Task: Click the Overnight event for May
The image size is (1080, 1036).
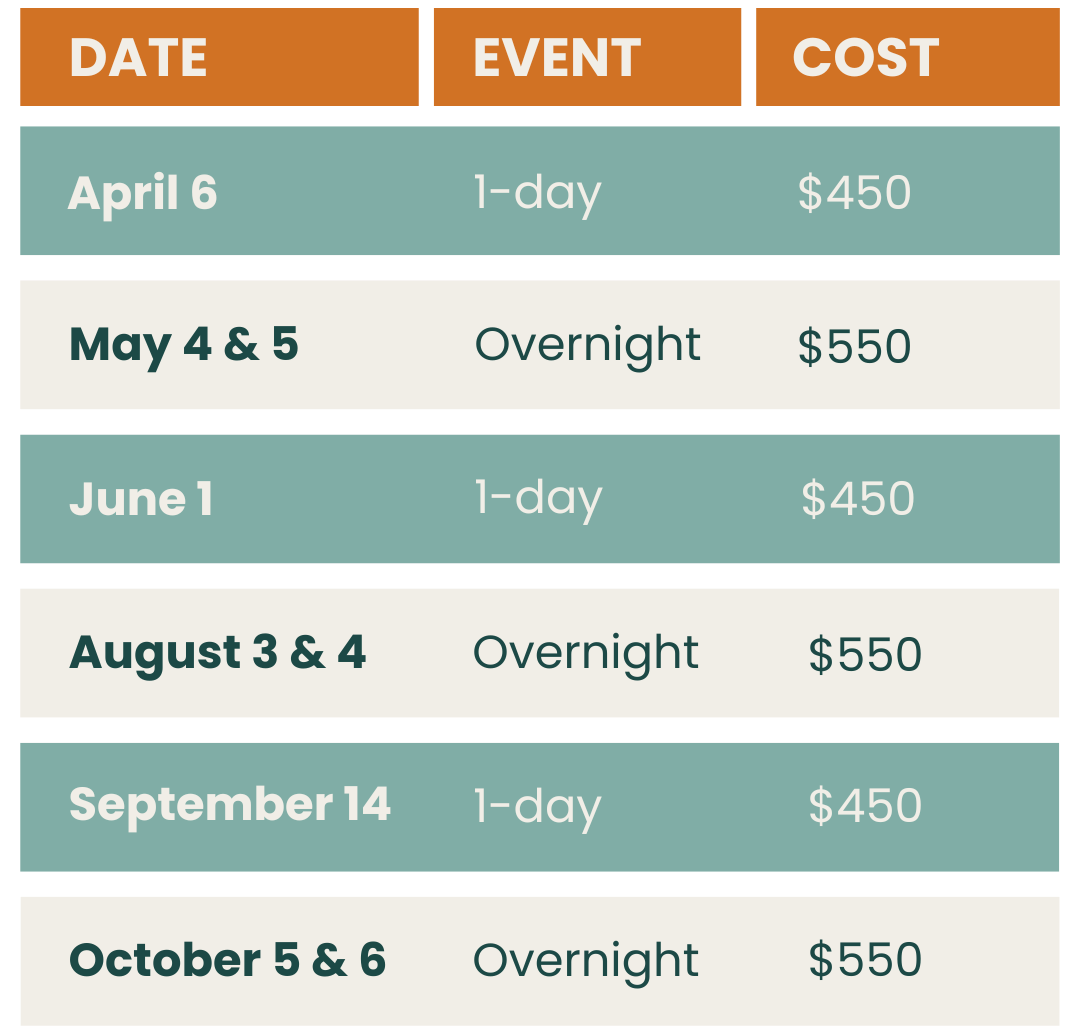Action: 588,346
